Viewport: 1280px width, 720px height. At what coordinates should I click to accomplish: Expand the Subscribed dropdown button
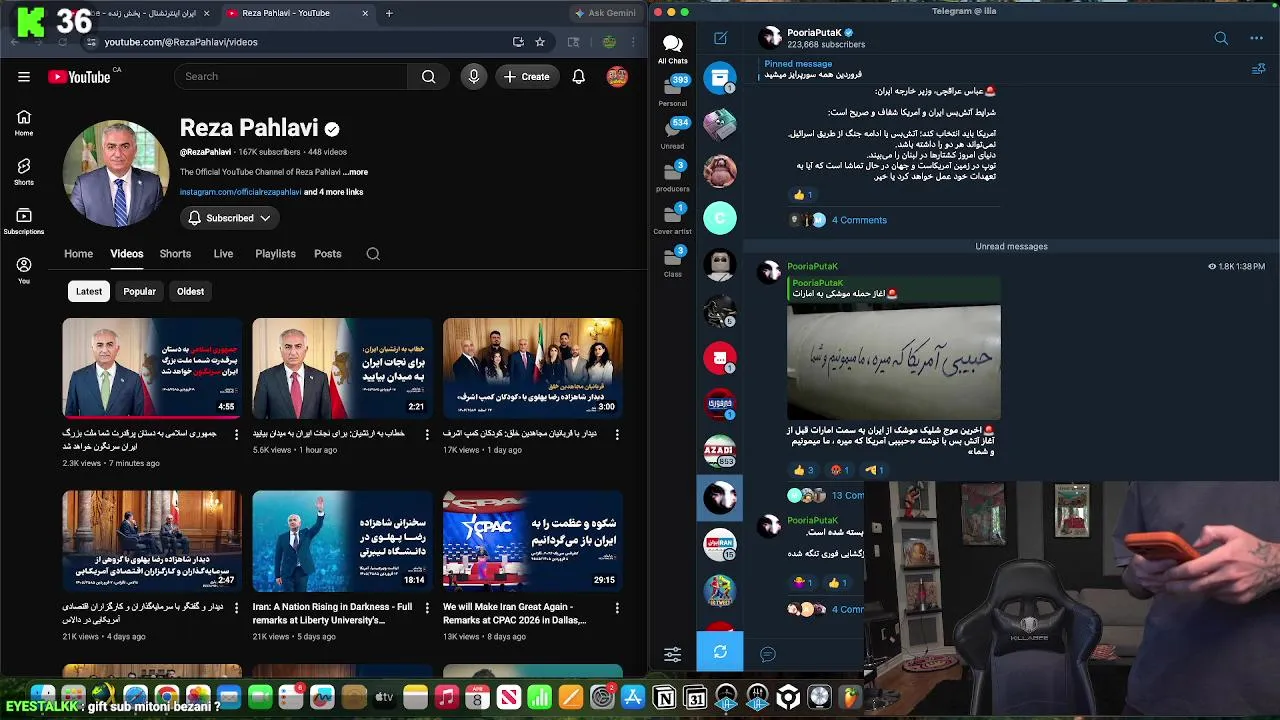pos(229,218)
